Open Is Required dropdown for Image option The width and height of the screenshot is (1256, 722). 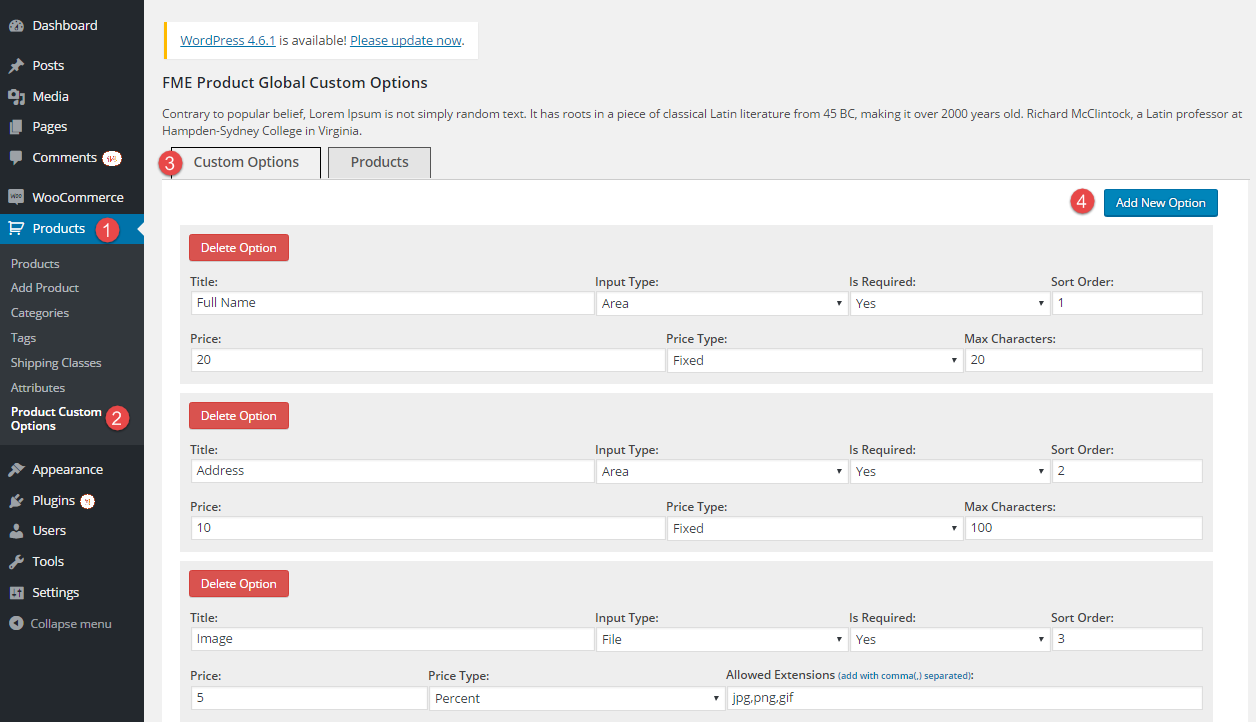(x=949, y=639)
